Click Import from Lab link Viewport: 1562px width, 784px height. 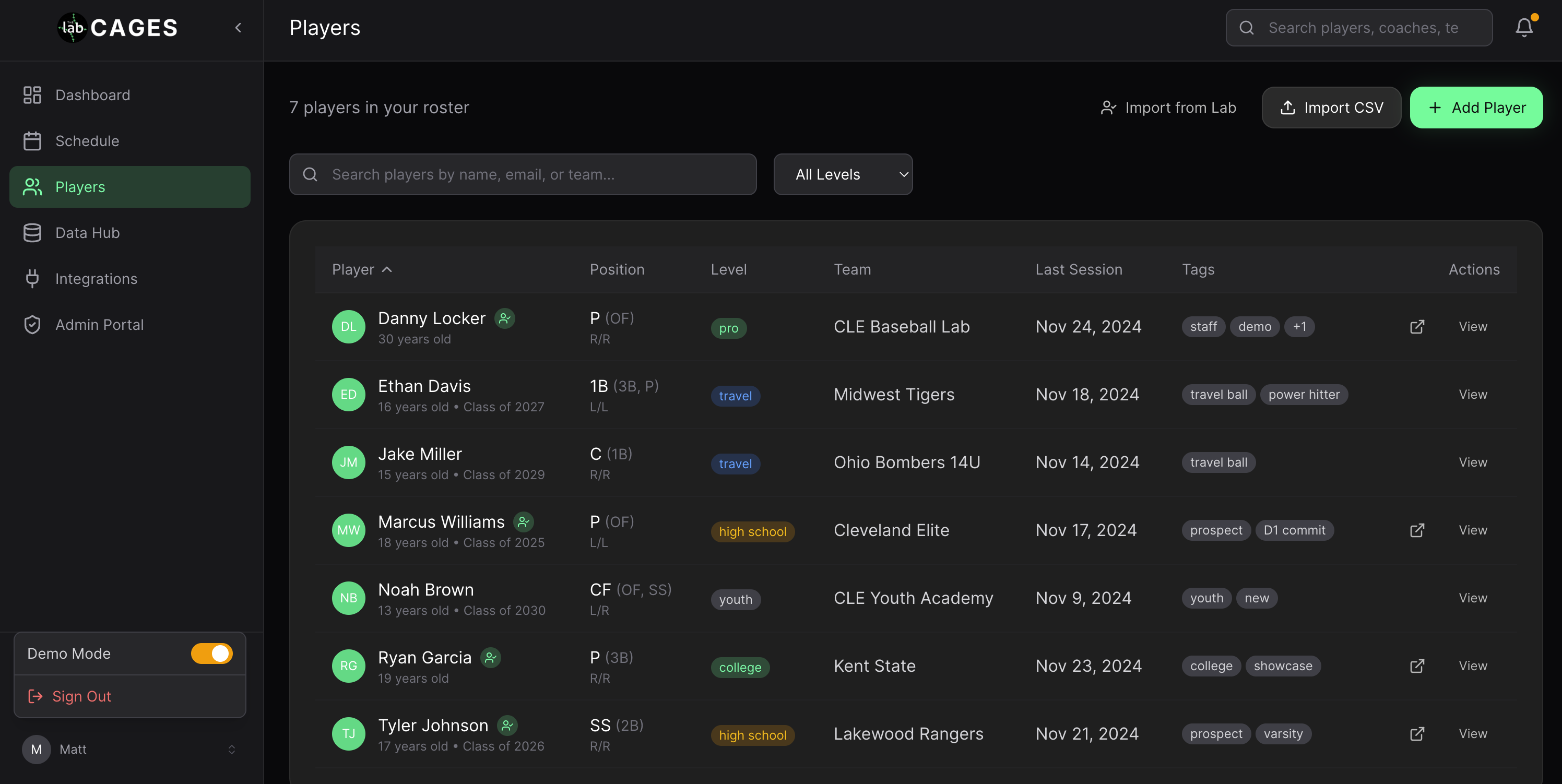[1168, 108]
